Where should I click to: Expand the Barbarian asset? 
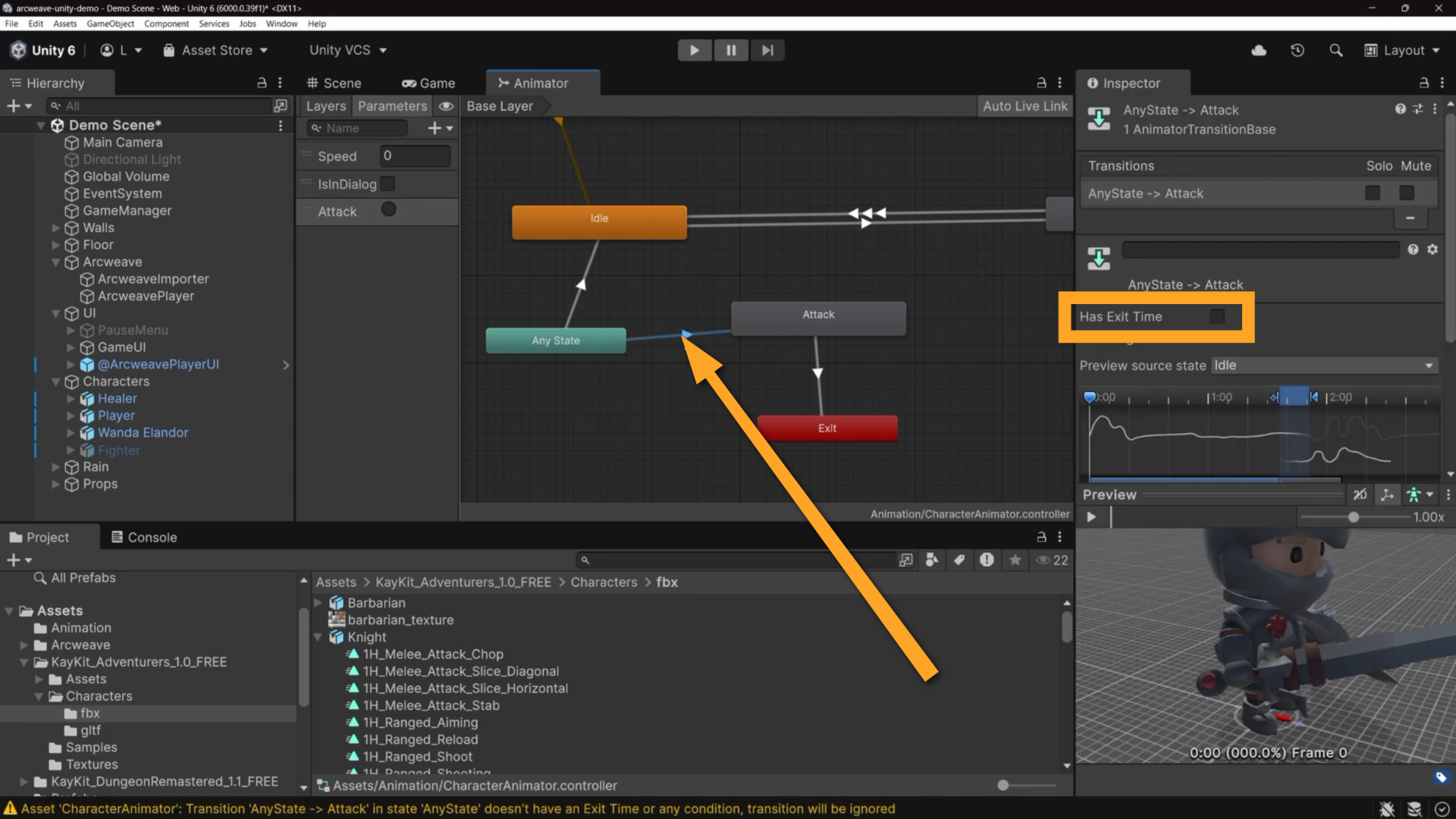click(318, 603)
